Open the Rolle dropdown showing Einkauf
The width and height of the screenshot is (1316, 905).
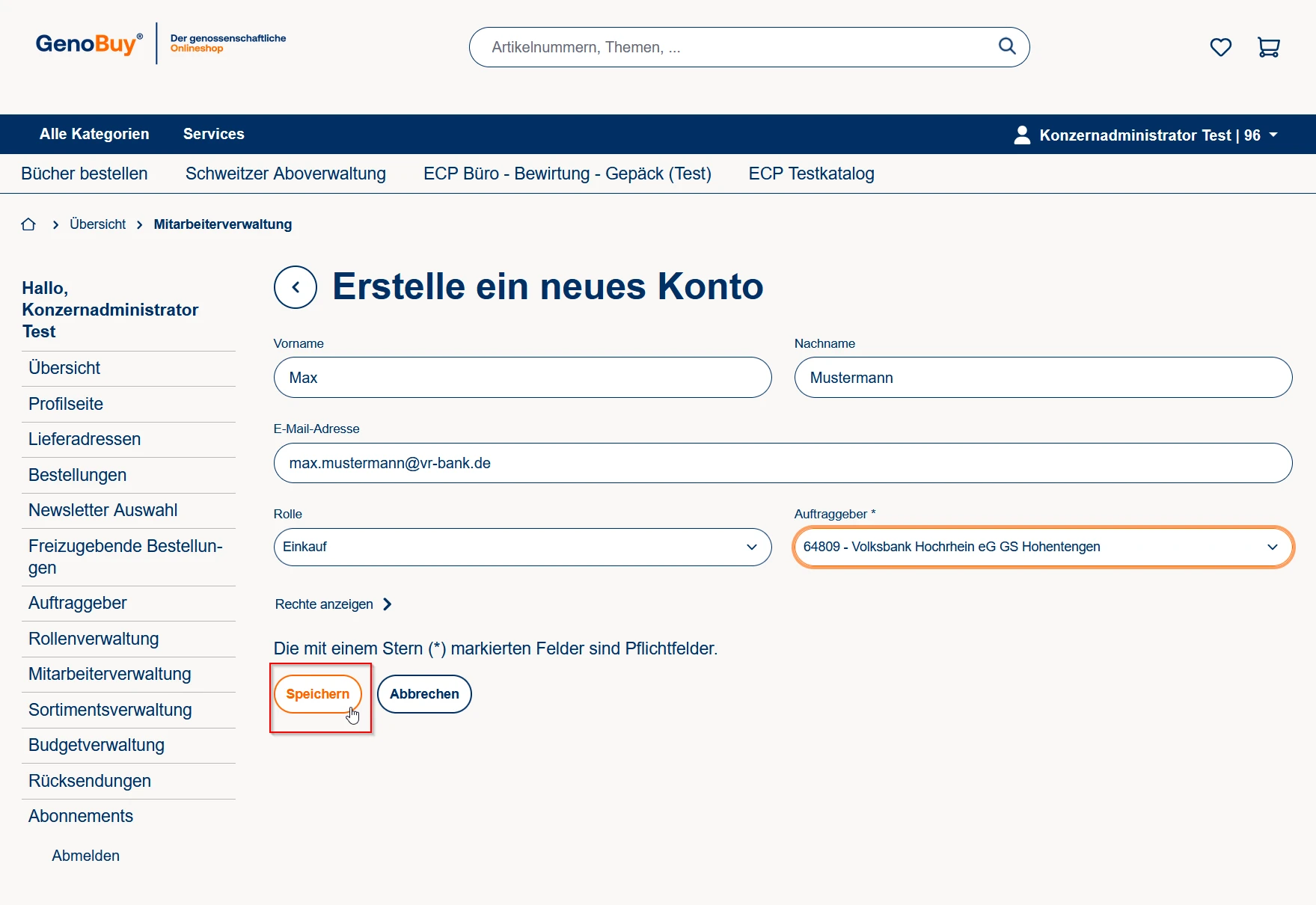point(521,547)
